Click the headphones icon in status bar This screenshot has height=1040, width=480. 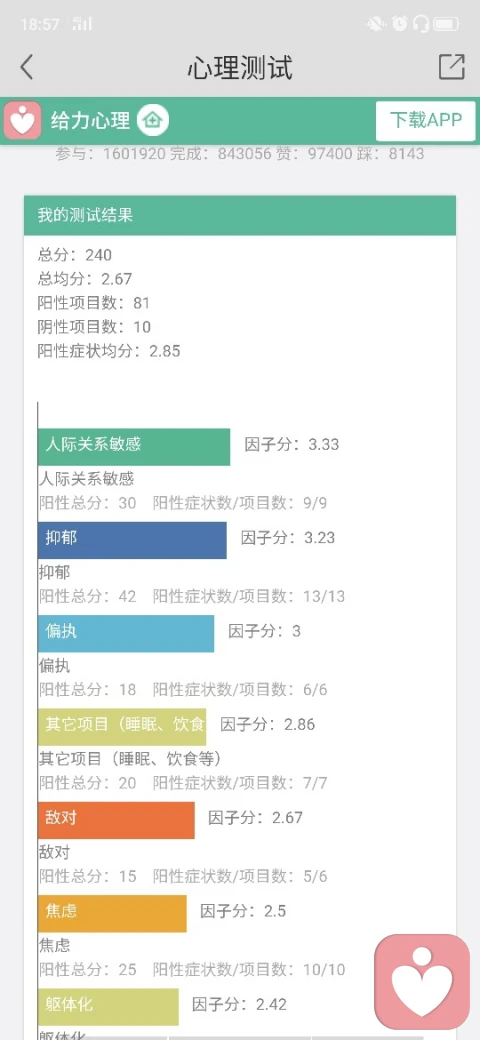(420, 25)
